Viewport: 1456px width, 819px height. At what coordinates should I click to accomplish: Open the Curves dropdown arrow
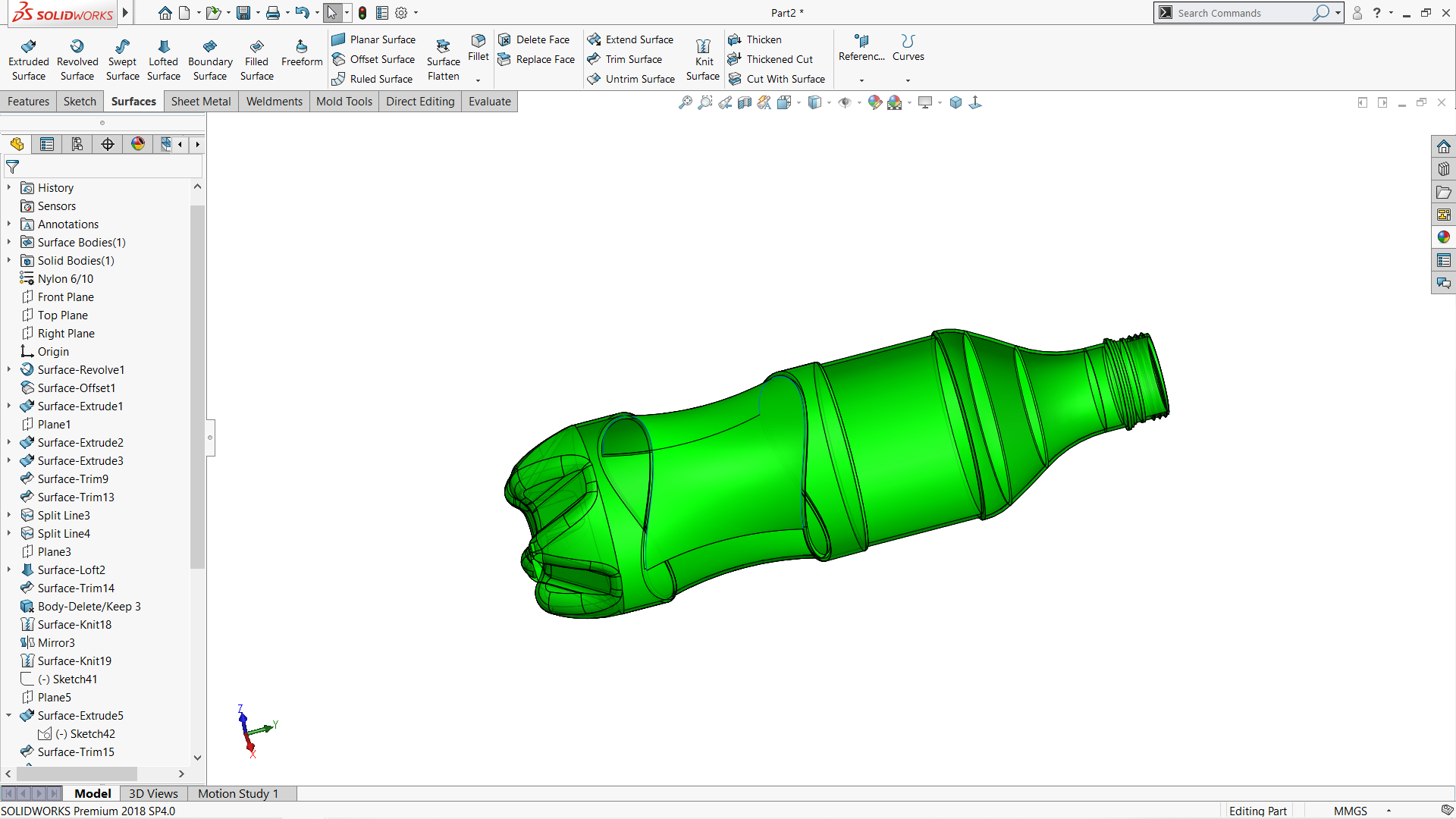pyautogui.click(x=908, y=80)
